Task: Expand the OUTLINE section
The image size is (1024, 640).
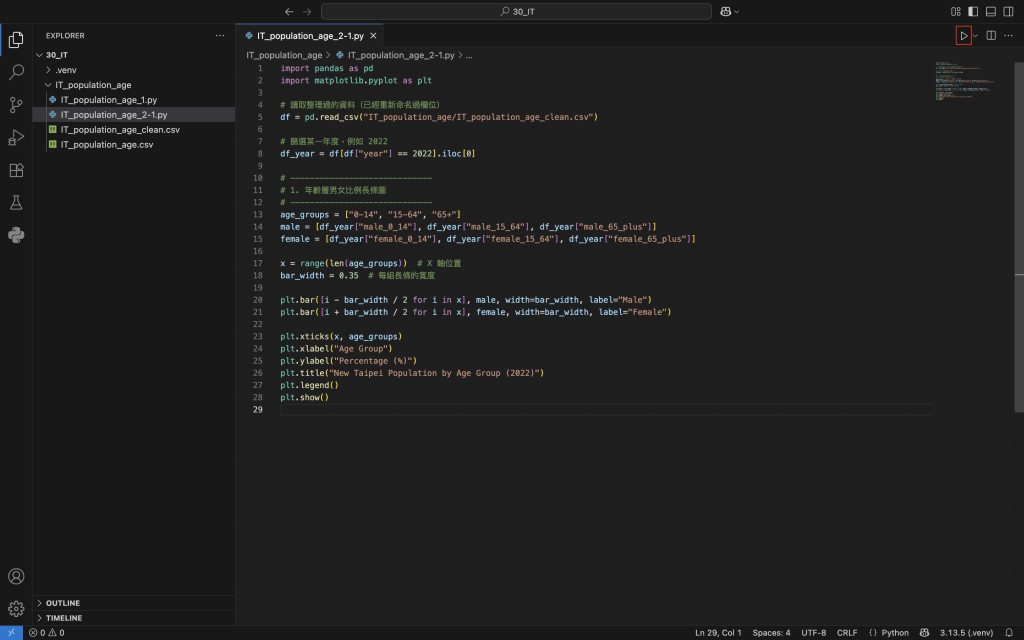Action: 62,603
